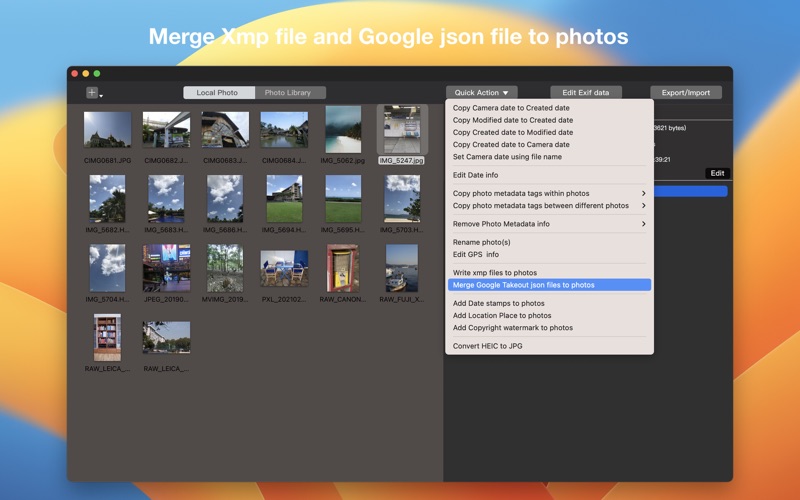Select the IMG_5686 photo thumbnail
Screen dimensions: 800x500
click(x=225, y=198)
